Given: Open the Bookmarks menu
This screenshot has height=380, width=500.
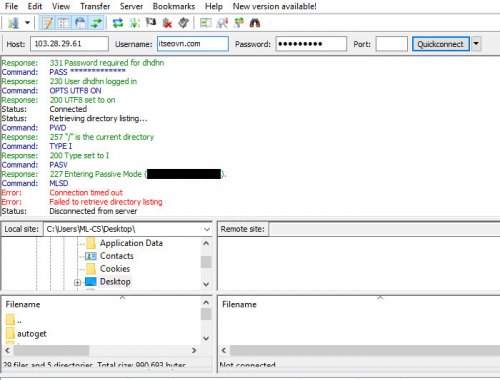Looking at the screenshot, I should 174,6.
